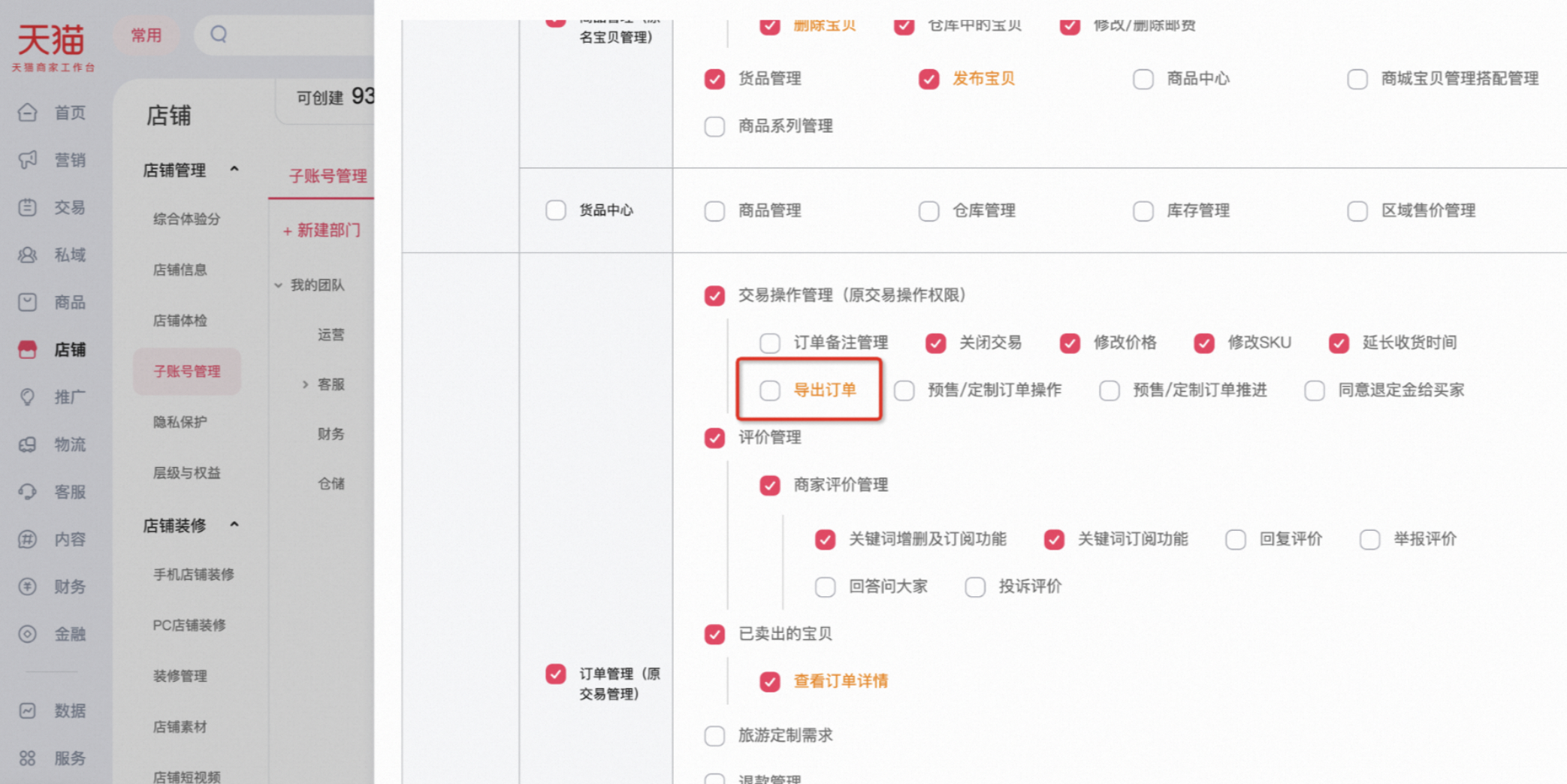Click the 首页 home icon in sidebar
This screenshot has width=1567, height=784.
(28, 113)
